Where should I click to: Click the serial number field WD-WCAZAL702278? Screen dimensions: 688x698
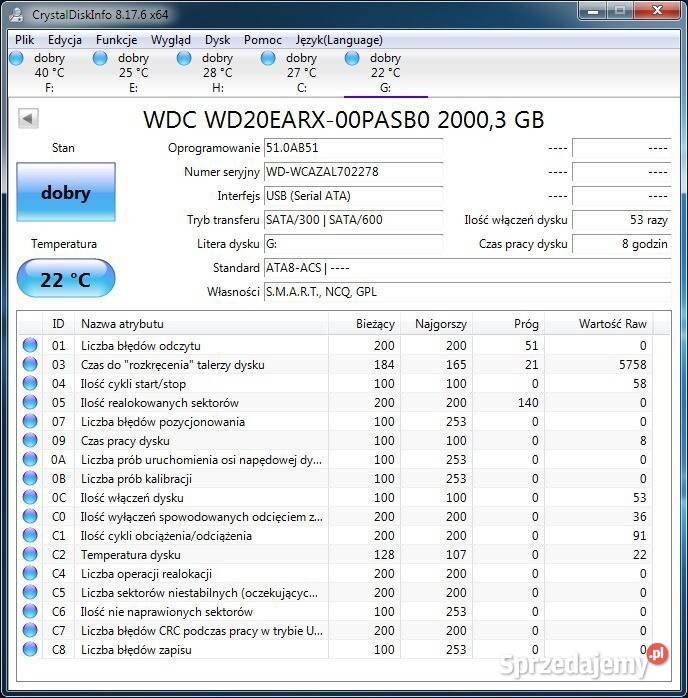coord(353,172)
